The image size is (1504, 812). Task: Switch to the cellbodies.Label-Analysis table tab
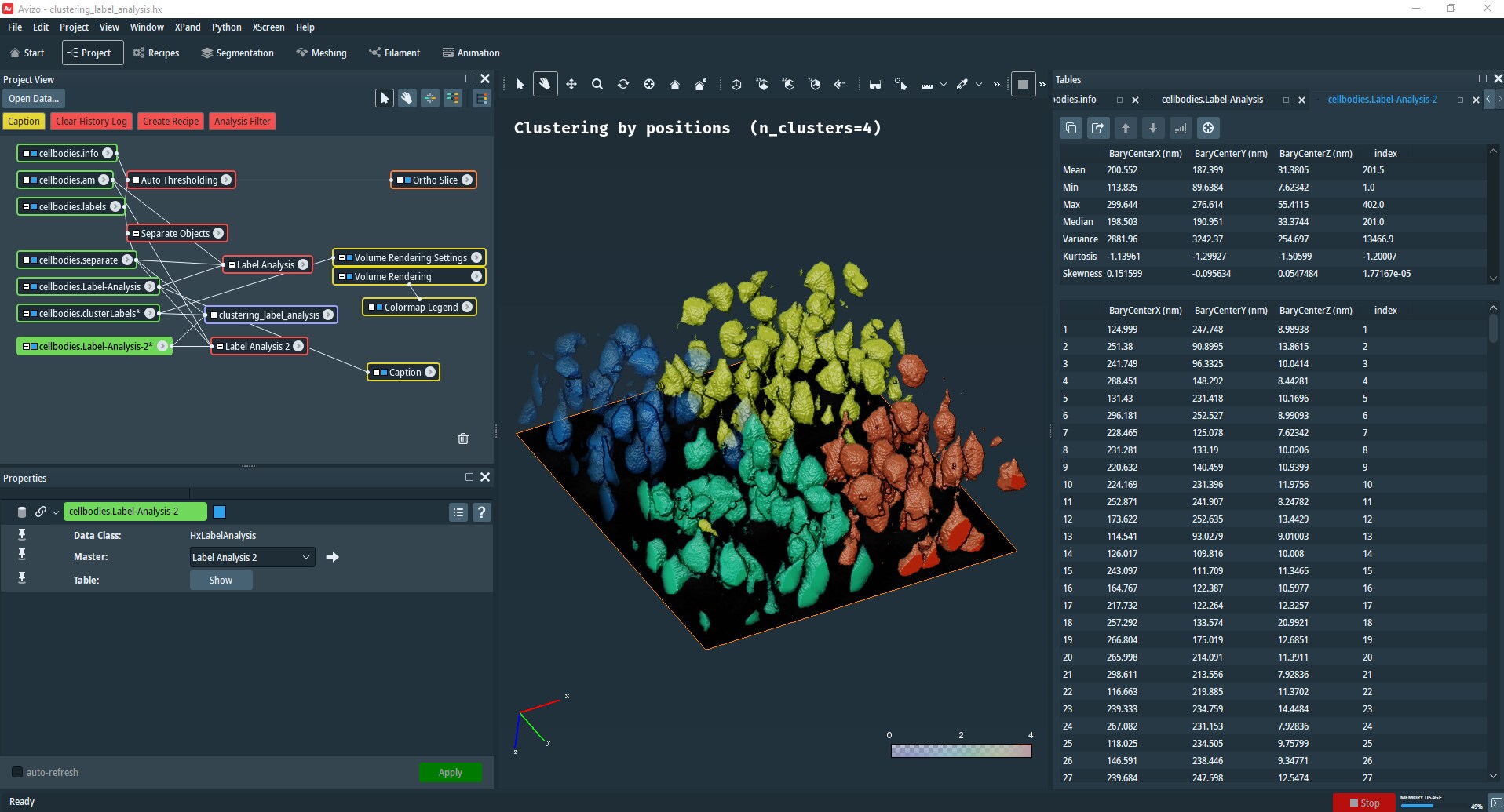tap(1212, 100)
